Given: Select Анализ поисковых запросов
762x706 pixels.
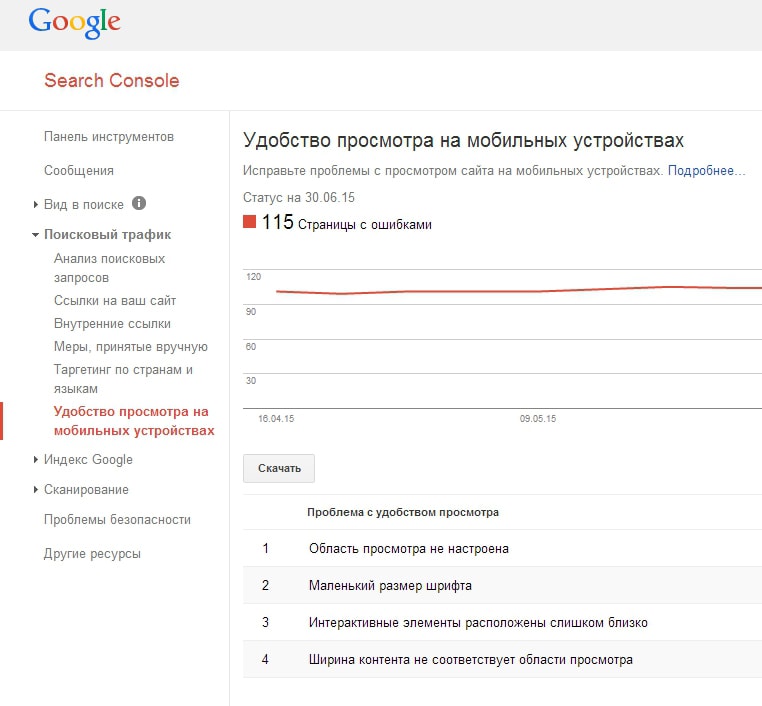Looking at the screenshot, I should point(109,268).
